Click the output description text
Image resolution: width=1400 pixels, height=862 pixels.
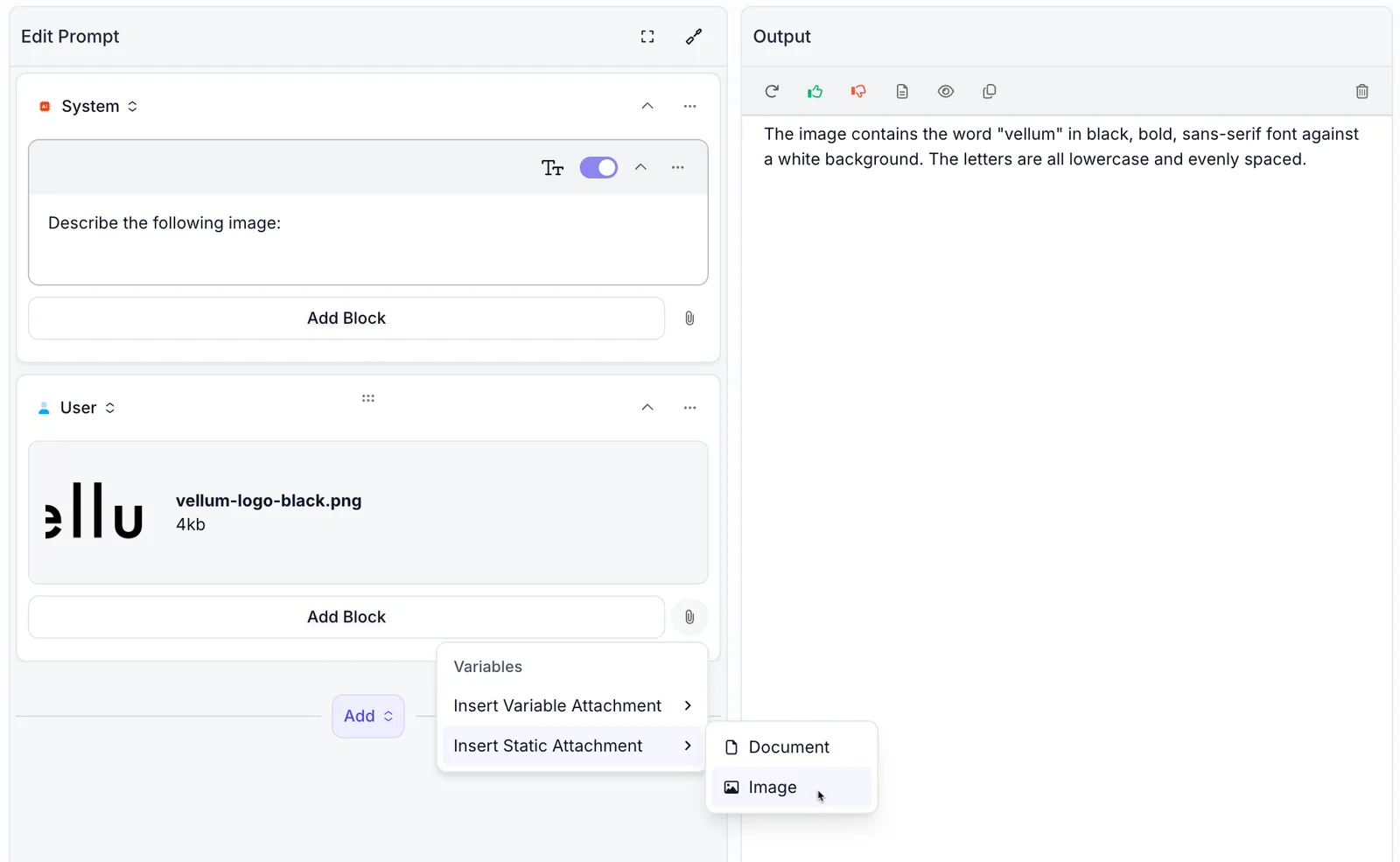click(1060, 147)
